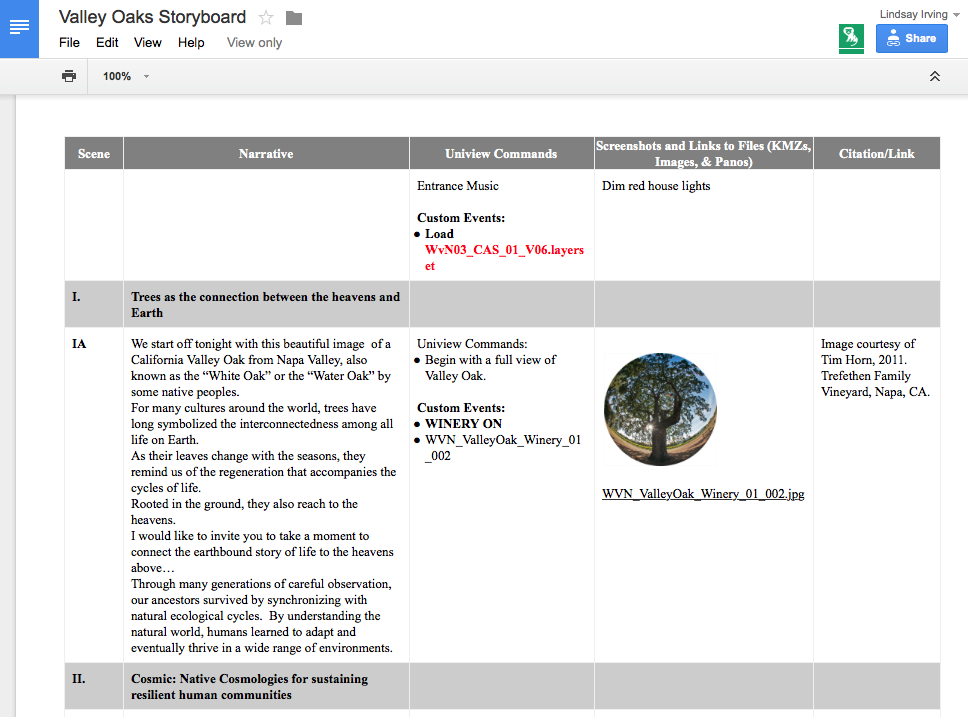Click the Uniview Commands column header

click(x=501, y=153)
